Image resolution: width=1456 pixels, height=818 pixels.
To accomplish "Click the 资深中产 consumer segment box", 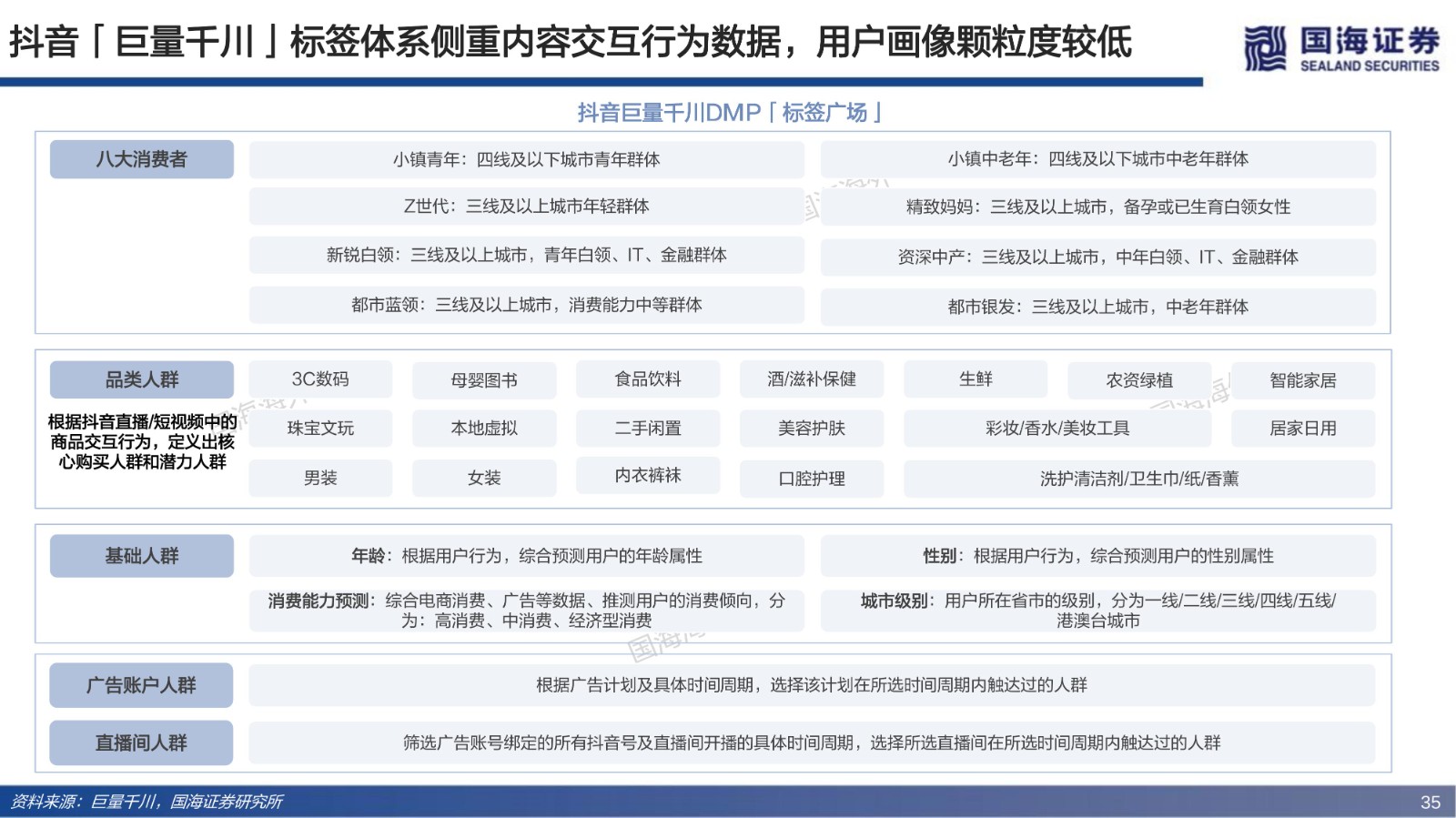I will 1098,258.
